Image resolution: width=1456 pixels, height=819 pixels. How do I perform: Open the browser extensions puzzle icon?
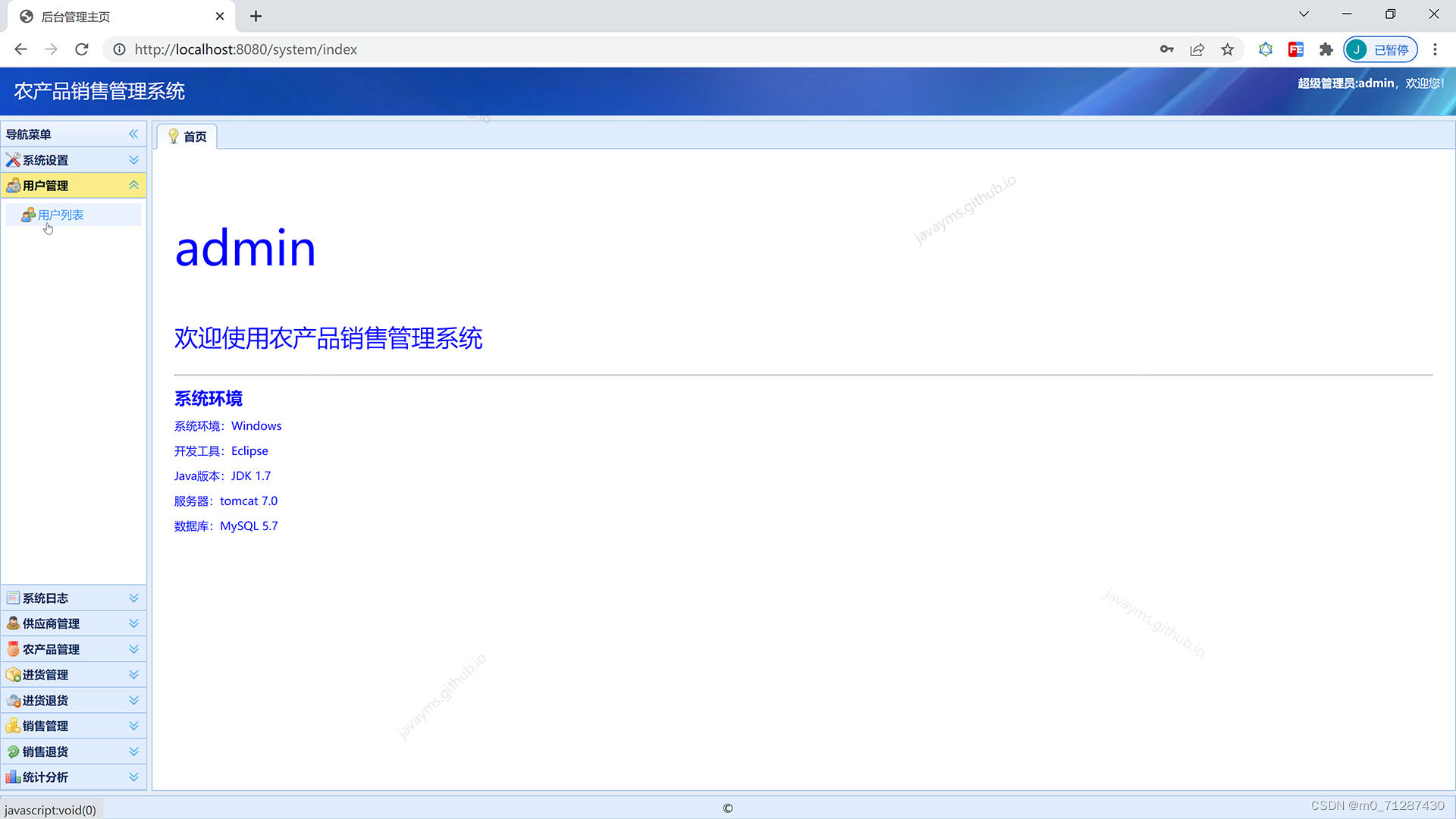point(1326,49)
